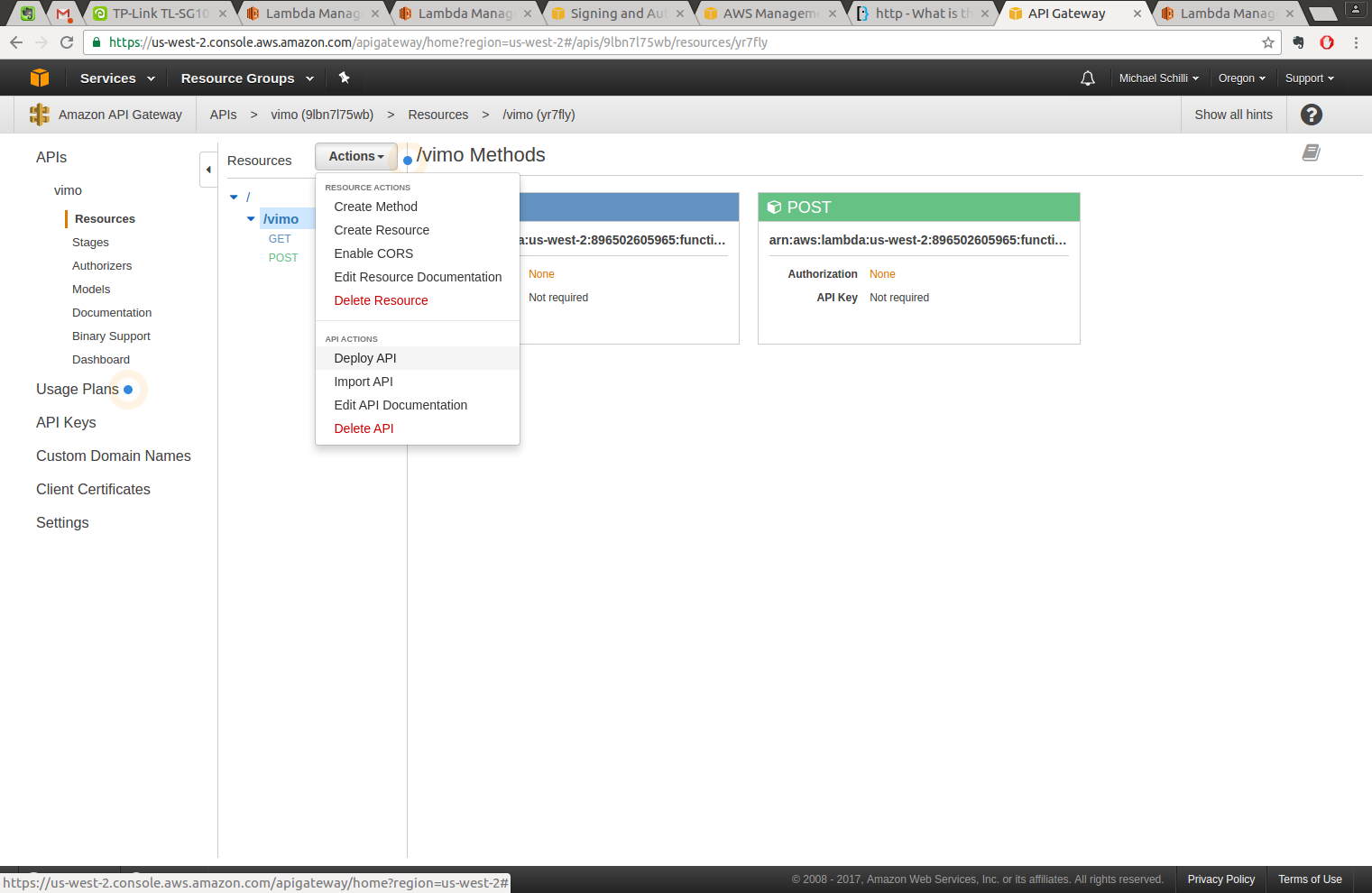Select Deploy API from the menu
1372x893 pixels.
click(365, 358)
